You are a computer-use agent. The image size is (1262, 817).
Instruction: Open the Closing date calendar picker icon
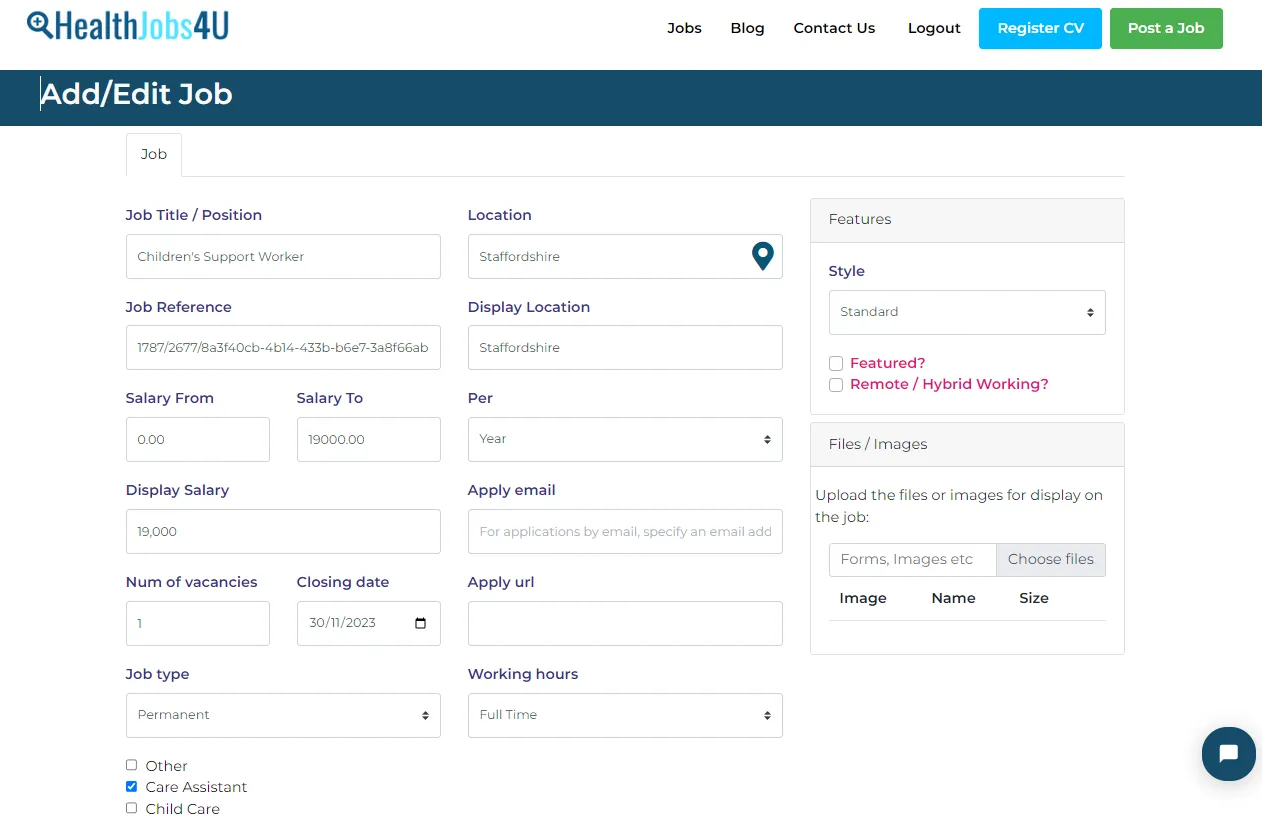point(420,623)
